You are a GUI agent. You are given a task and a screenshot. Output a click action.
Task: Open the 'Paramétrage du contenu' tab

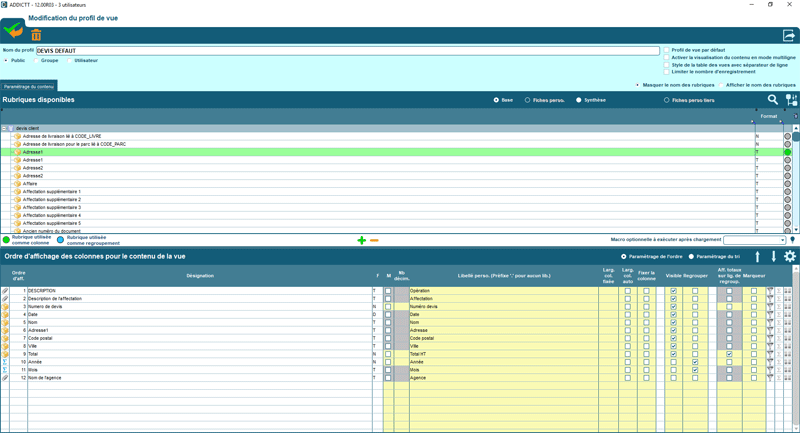point(29,87)
